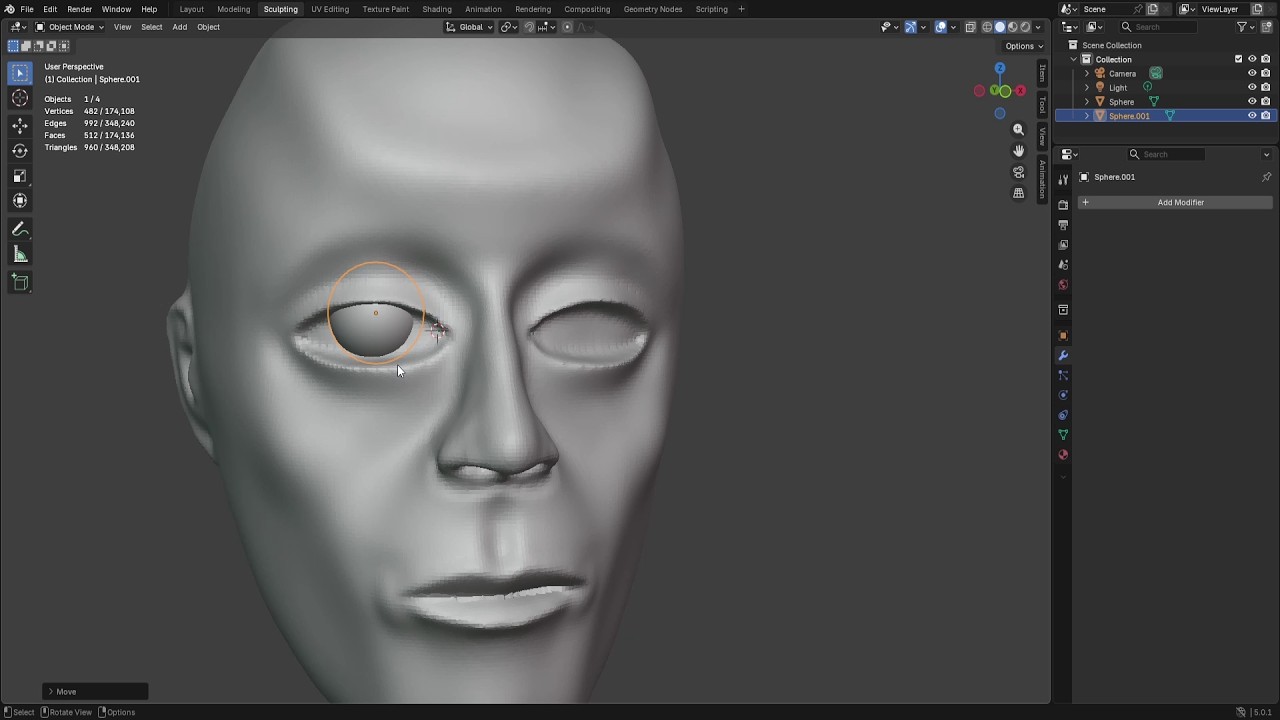Open the Render properties tab icon
The image size is (1280, 720).
coord(1063,205)
